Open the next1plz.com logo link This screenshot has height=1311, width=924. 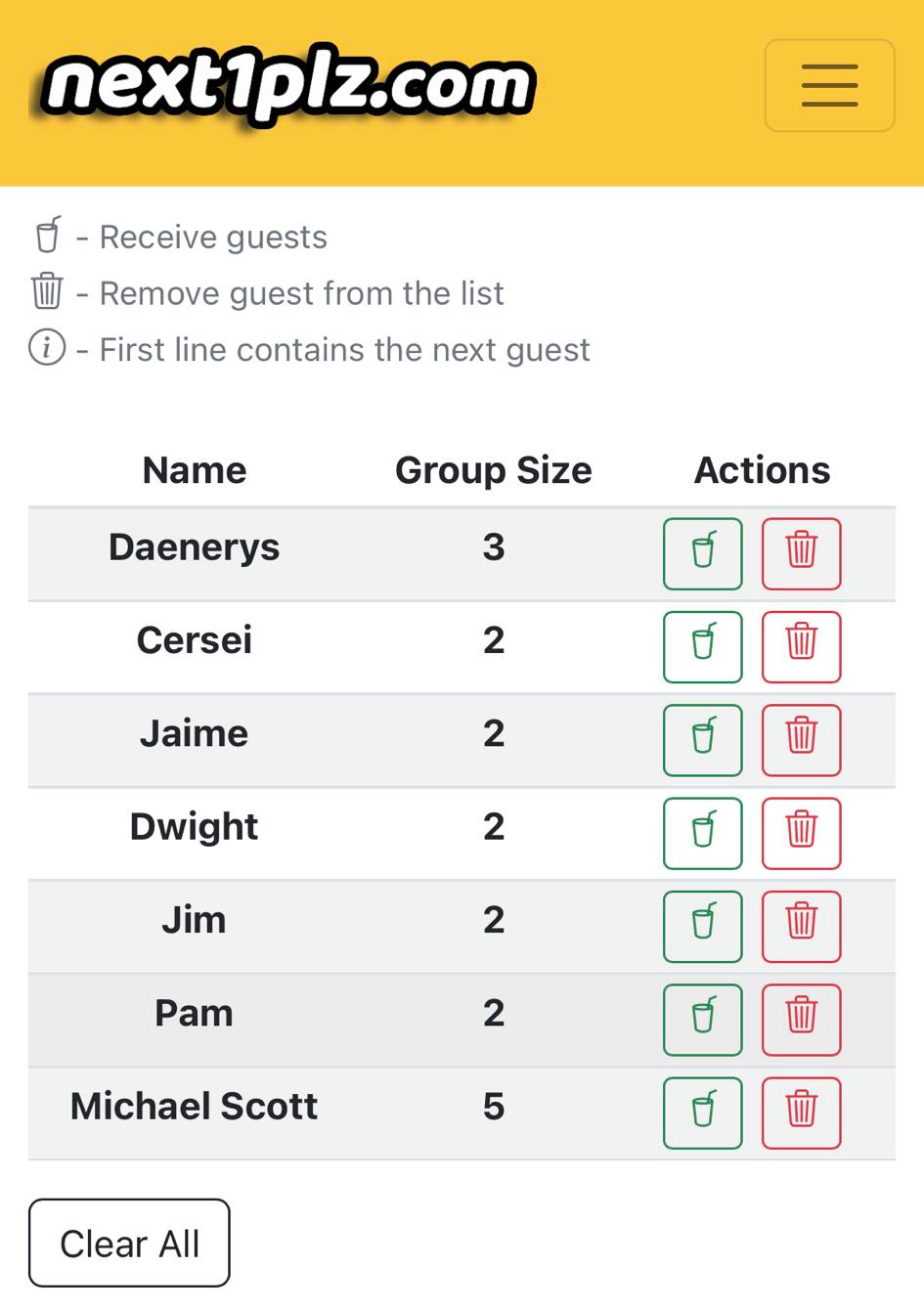click(x=288, y=85)
